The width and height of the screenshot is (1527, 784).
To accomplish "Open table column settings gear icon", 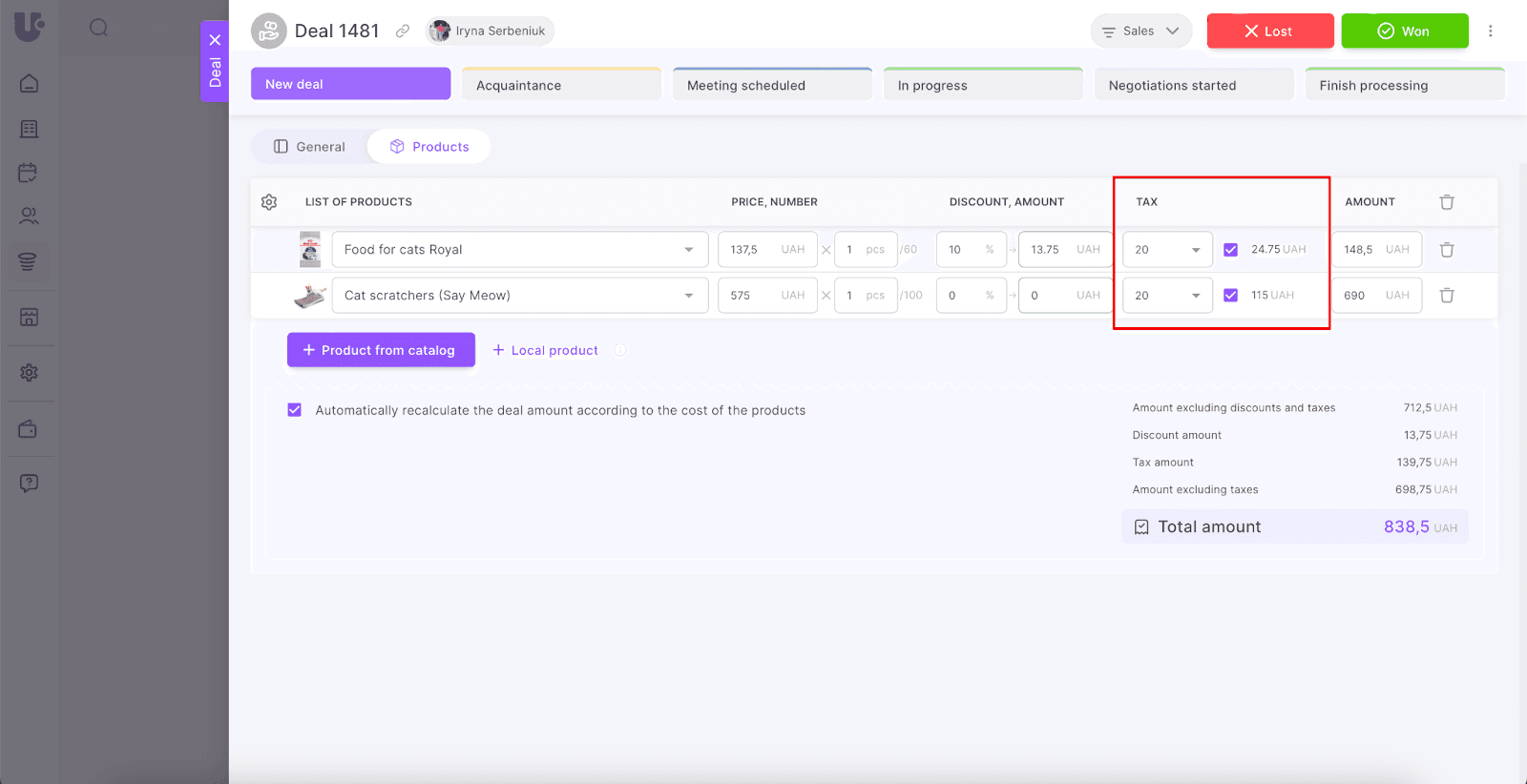I will [269, 202].
